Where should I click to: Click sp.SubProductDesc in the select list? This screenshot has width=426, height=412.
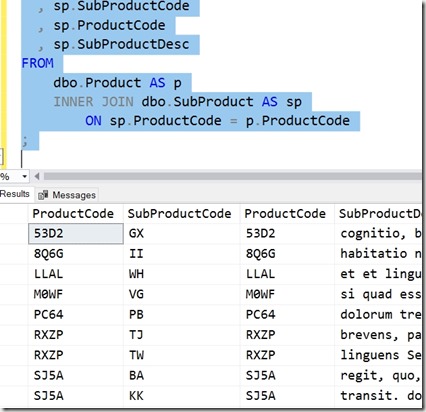121,45
